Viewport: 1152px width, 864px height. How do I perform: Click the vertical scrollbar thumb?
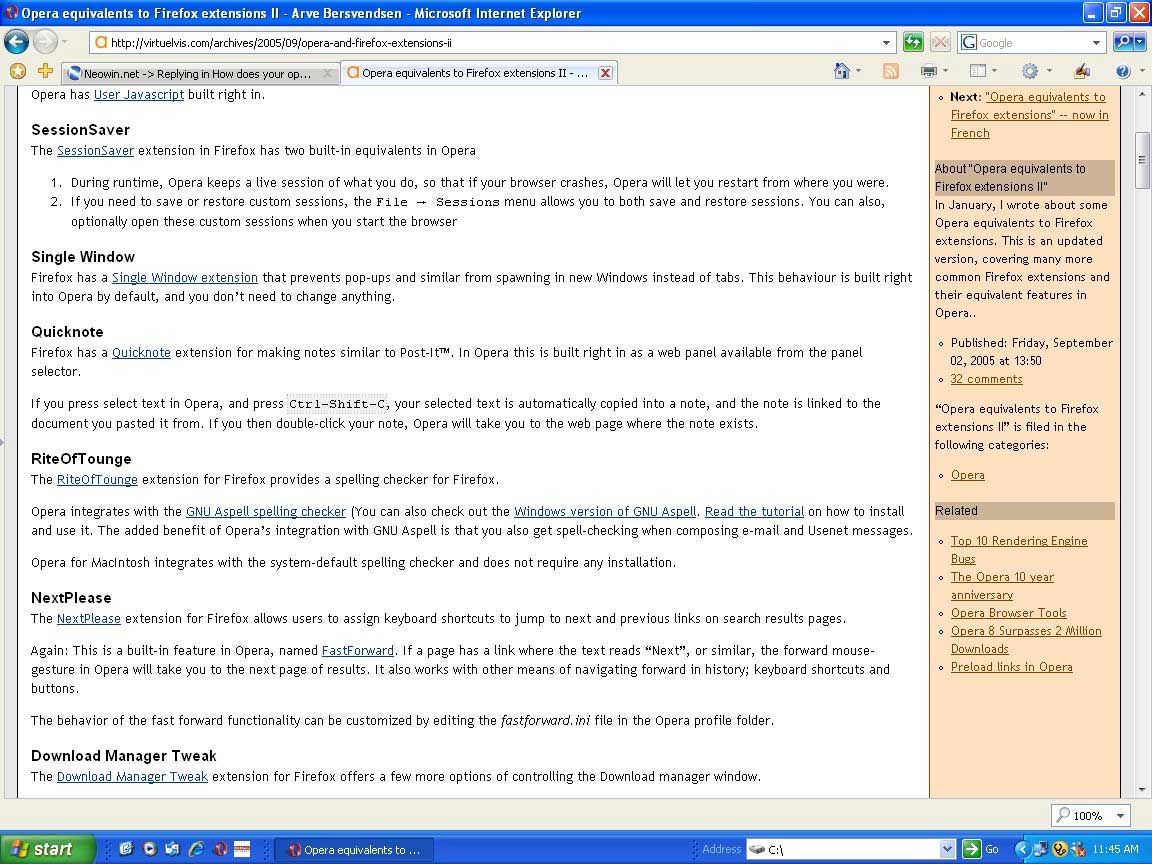pos(1142,159)
